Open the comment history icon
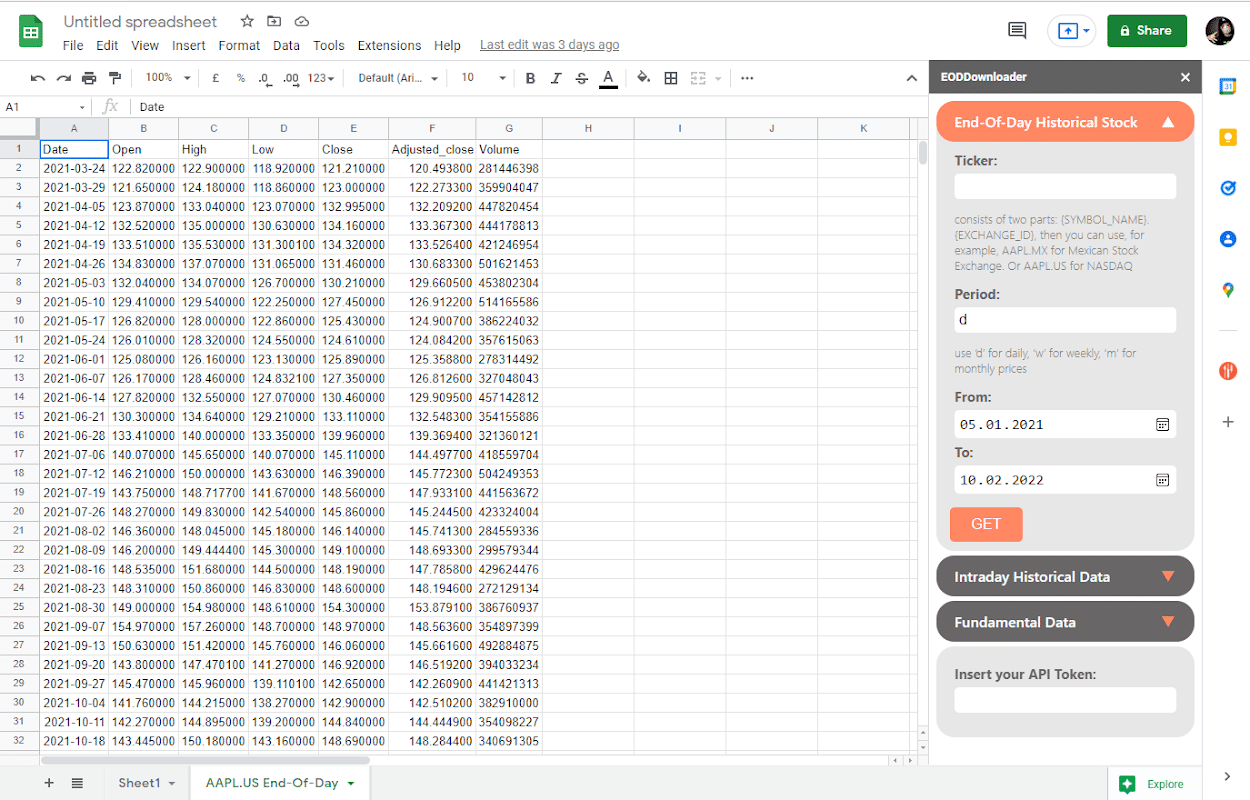 [x=1017, y=31]
